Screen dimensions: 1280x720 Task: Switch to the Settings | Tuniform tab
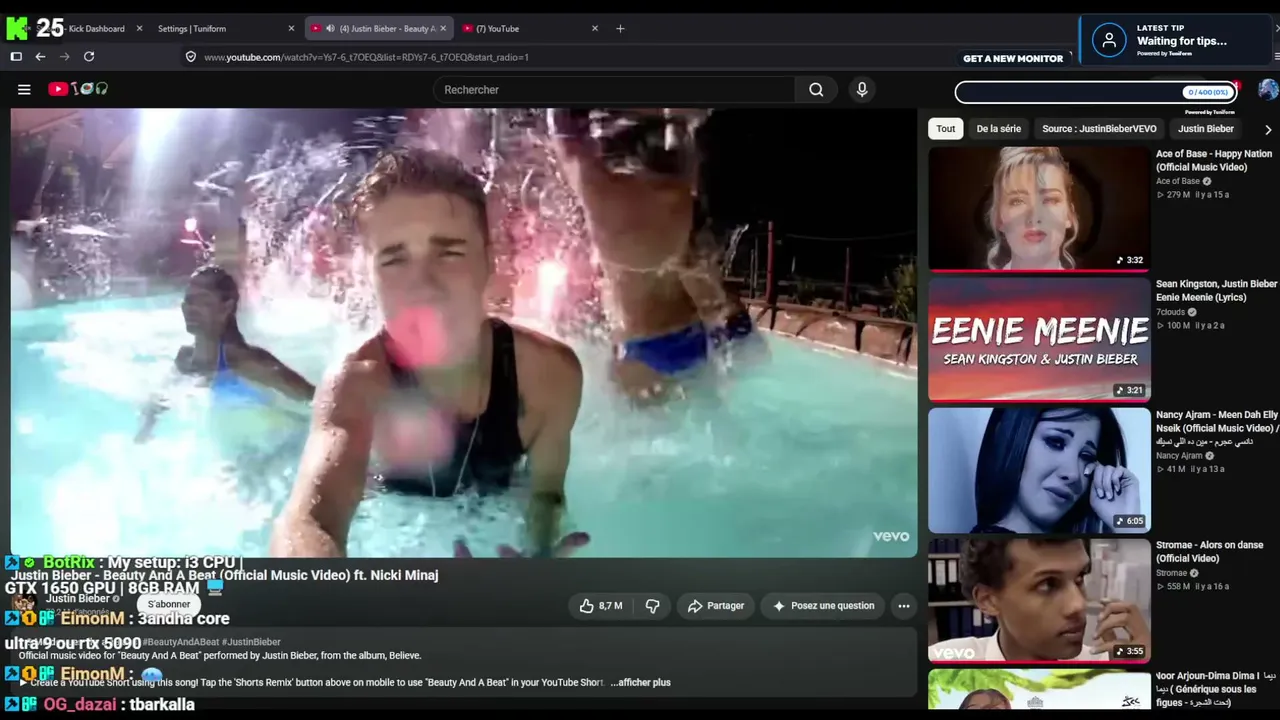(x=226, y=29)
